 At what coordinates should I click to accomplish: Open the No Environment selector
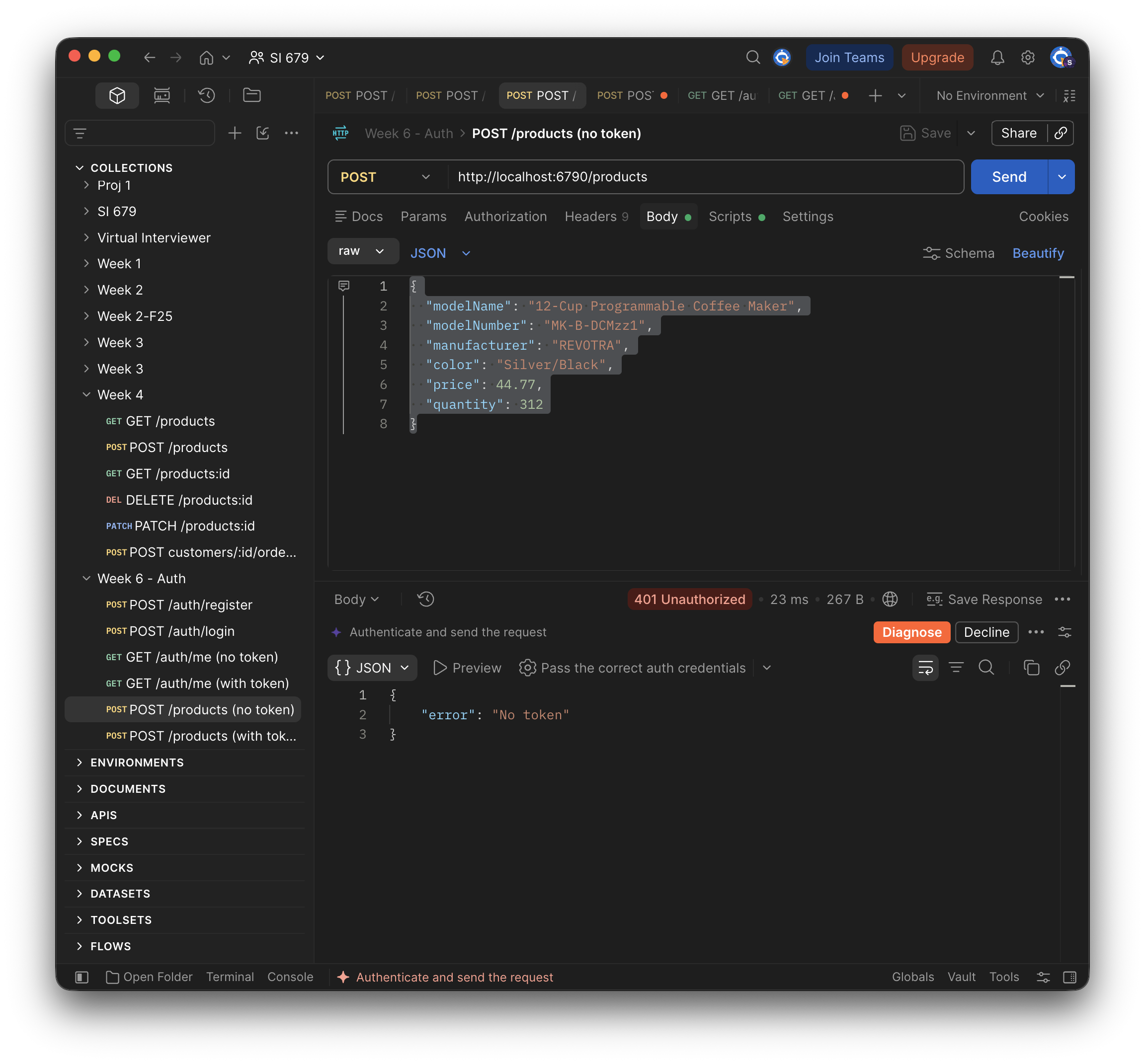point(990,95)
